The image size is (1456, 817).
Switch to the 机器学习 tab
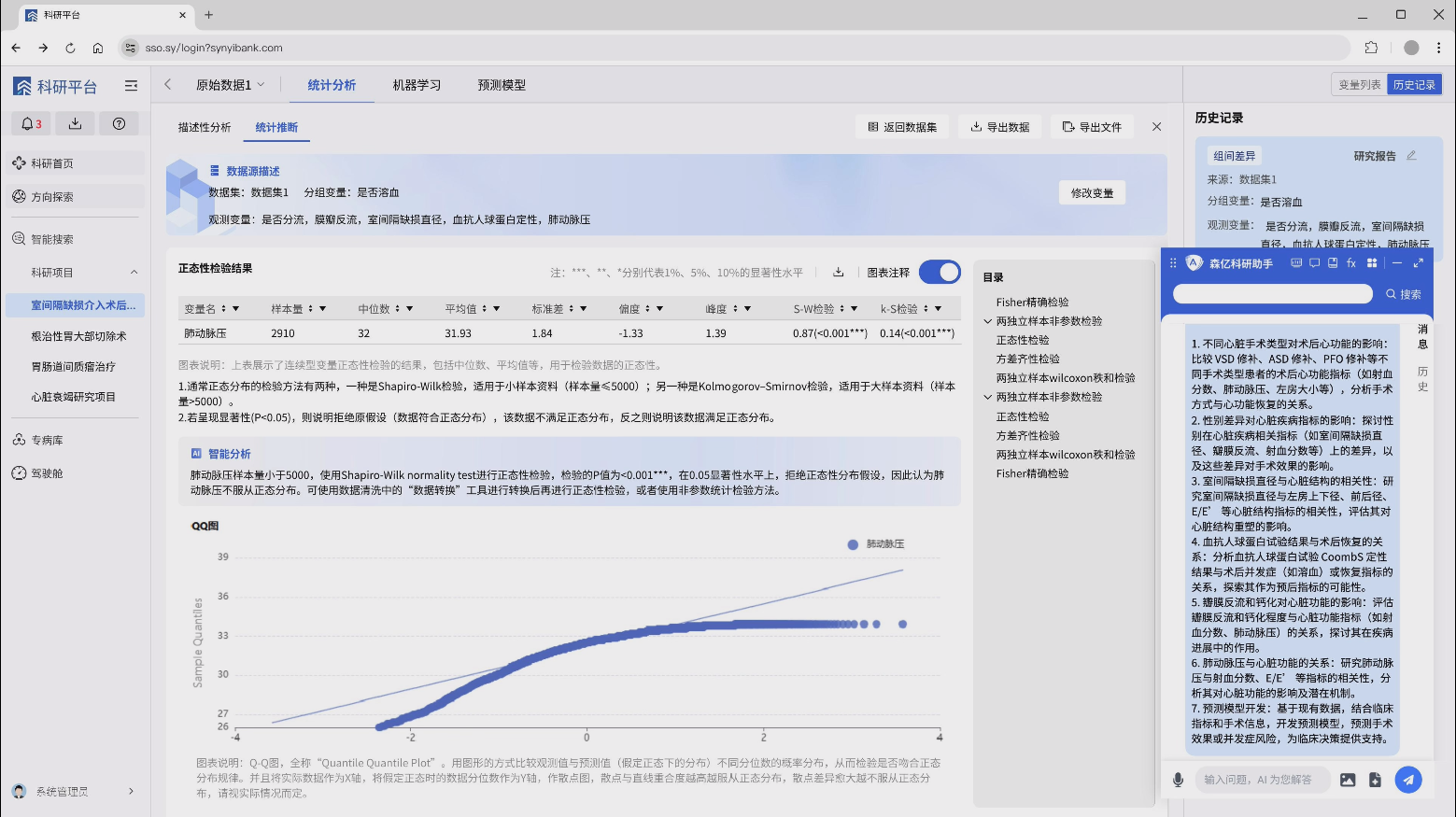tap(417, 85)
